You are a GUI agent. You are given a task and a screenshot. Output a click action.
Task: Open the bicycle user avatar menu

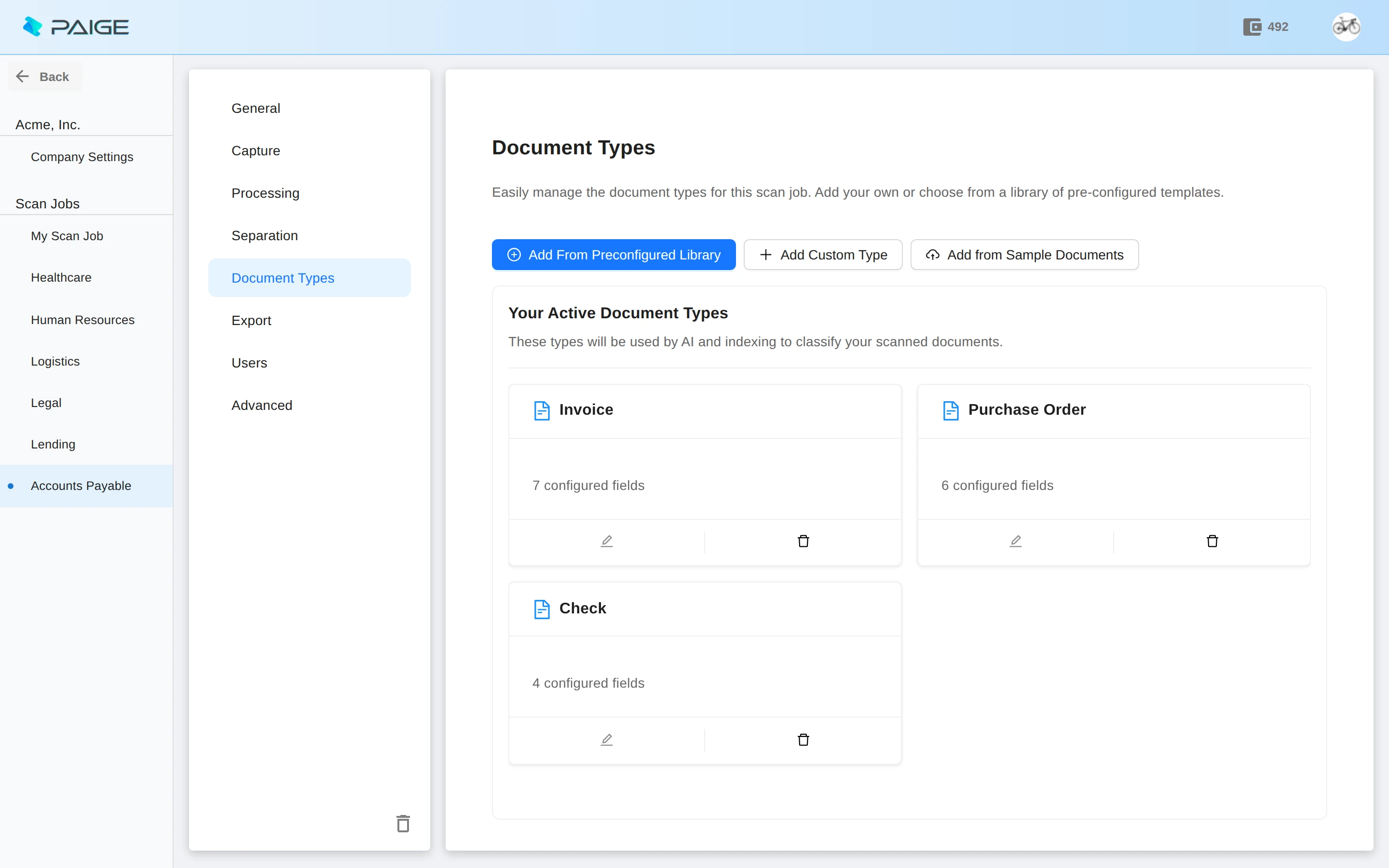[x=1346, y=27]
